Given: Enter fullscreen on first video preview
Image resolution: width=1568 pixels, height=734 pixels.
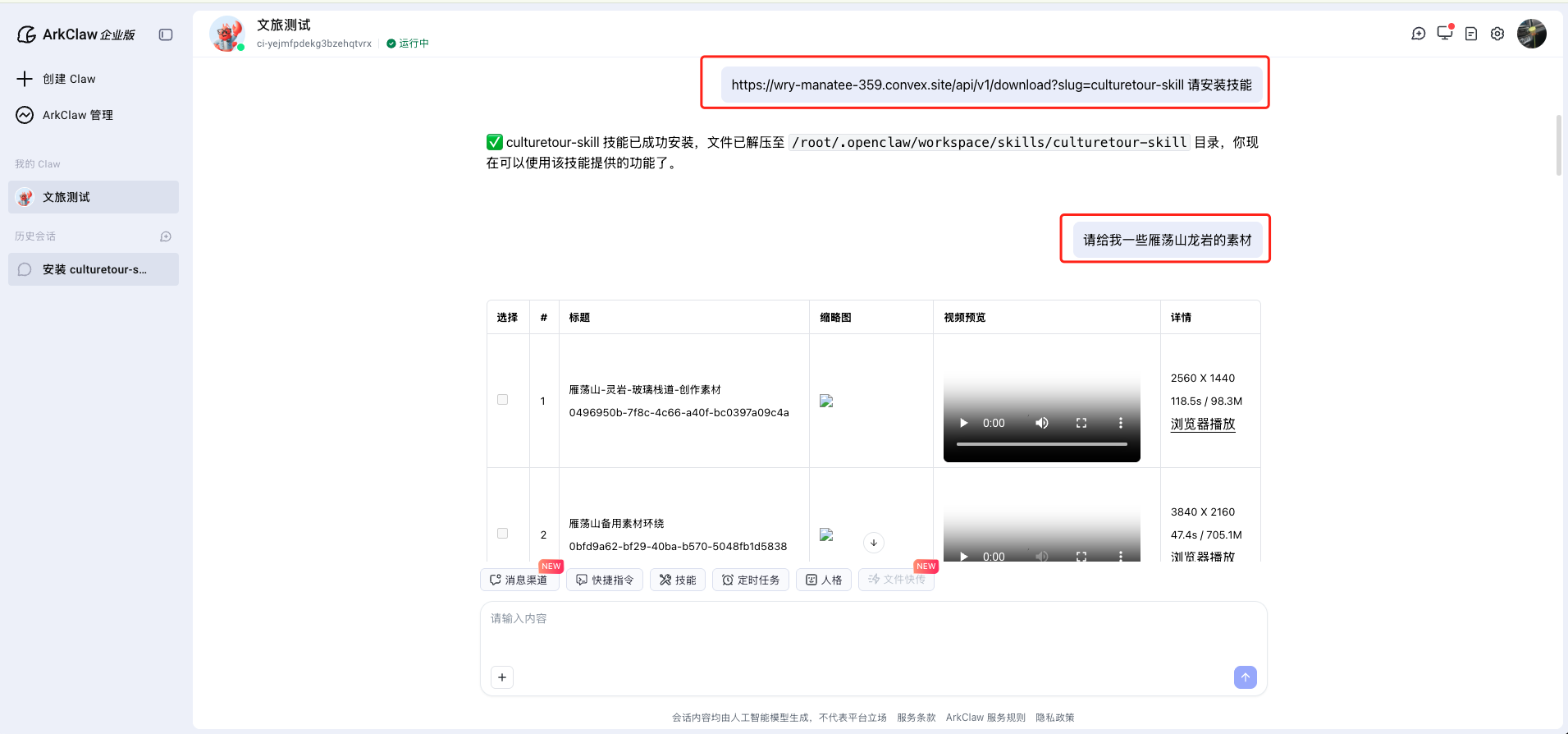Looking at the screenshot, I should coord(1081,423).
